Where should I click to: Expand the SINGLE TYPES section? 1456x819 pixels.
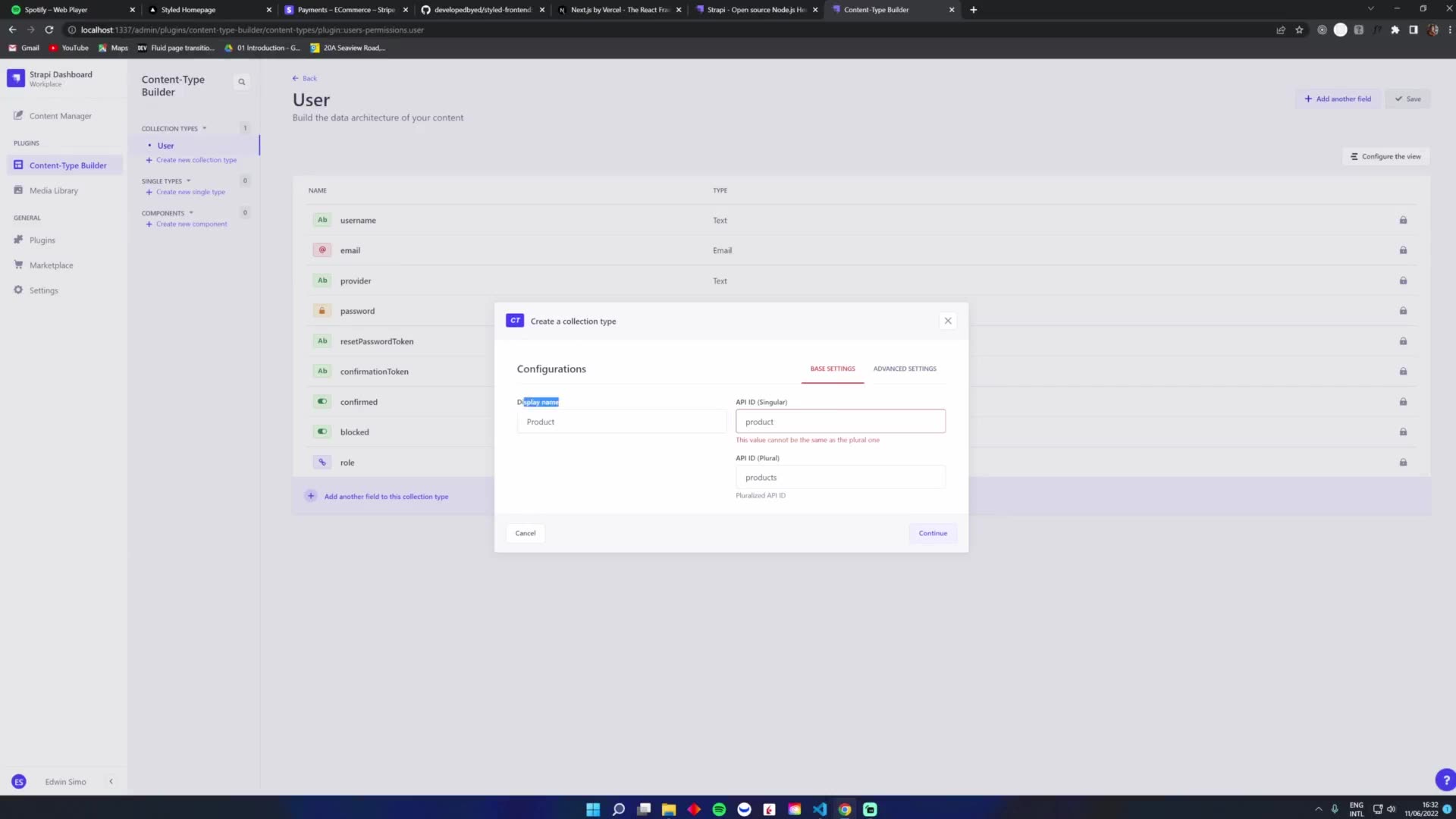coord(189,180)
